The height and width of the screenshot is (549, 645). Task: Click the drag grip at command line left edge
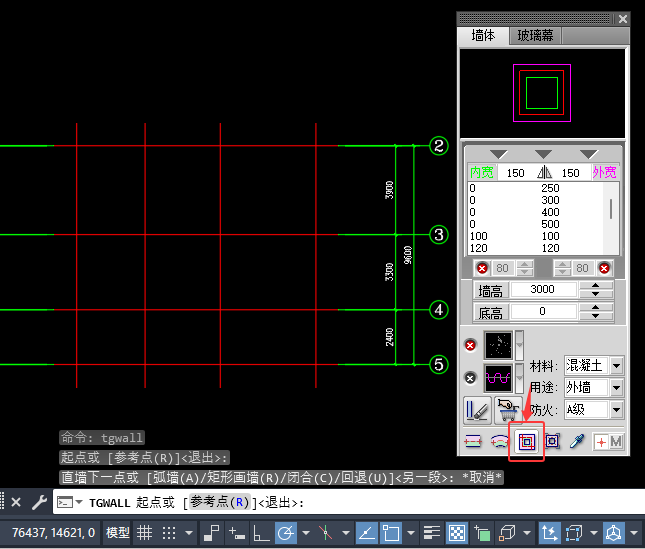pos(2,502)
